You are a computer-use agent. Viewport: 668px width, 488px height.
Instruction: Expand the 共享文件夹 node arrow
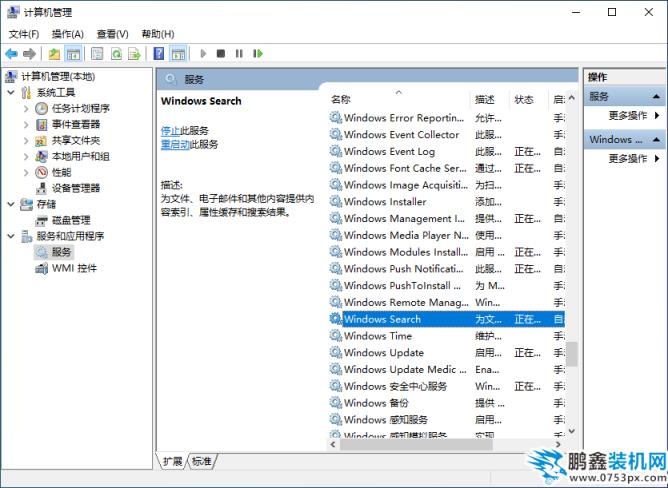tap(26, 141)
